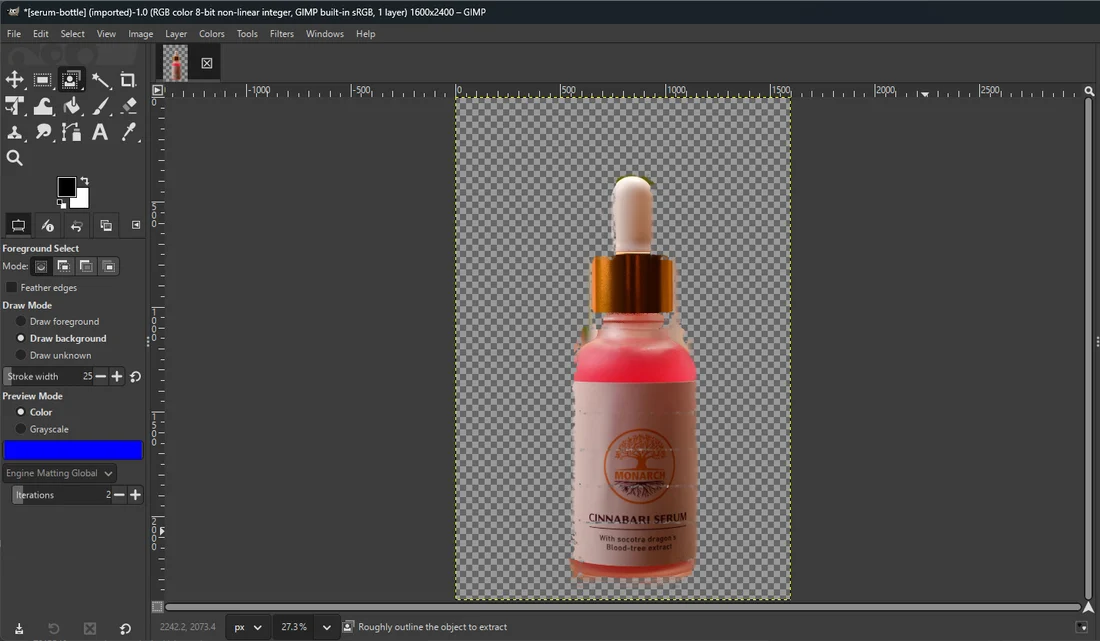Open the dock tab configuration menu
1100x641 pixels.
[136, 225]
